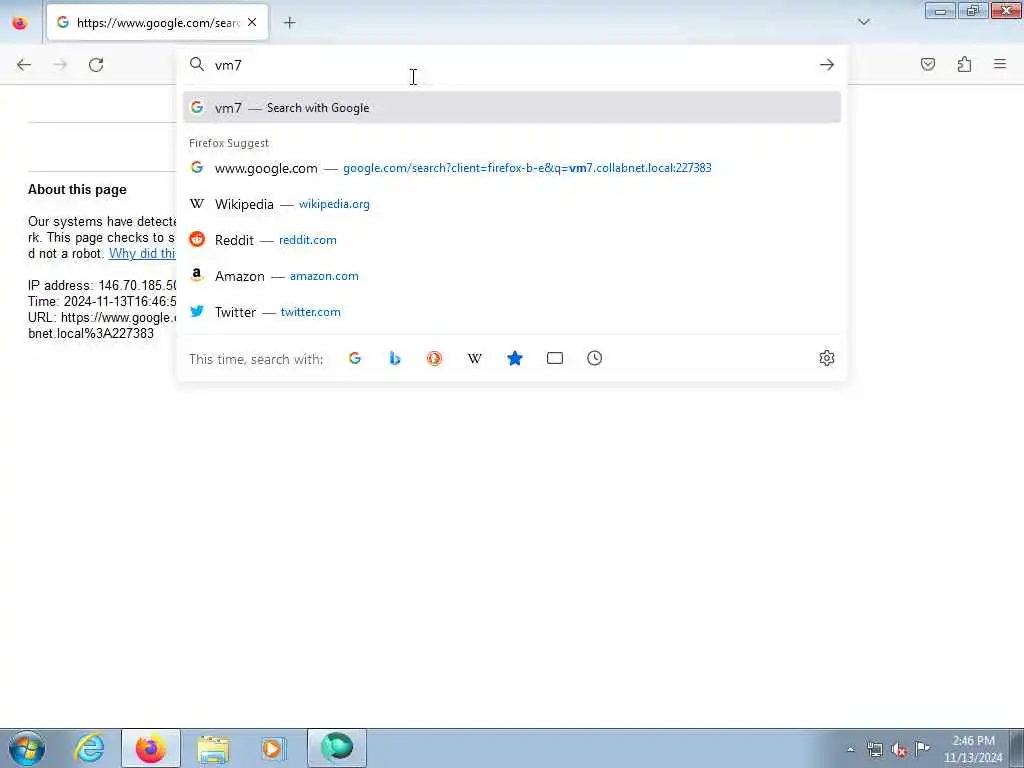The width and height of the screenshot is (1024, 768).
Task: Click the go arrow in address bar
Action: pos(827,65)
